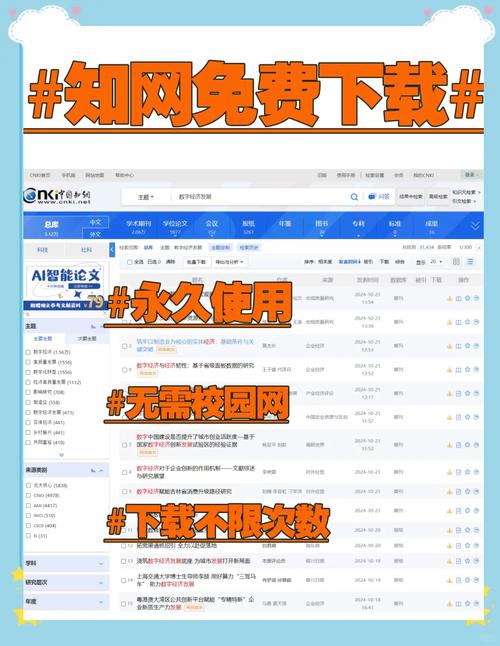The width and height of the screenshot is (500, 646).
Task: Collapse the 来源类别 filter section arrow
Action: (x=102, y=470)
